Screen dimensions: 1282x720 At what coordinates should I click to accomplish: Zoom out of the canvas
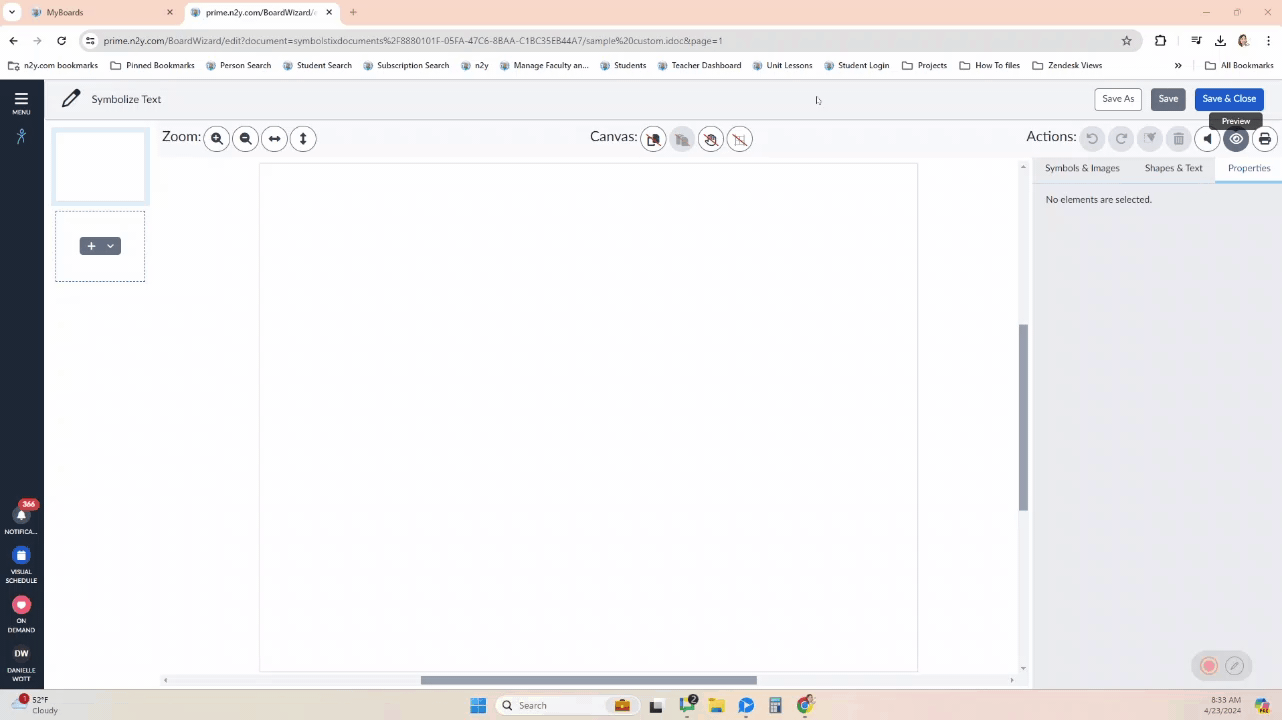coord(246,139)
